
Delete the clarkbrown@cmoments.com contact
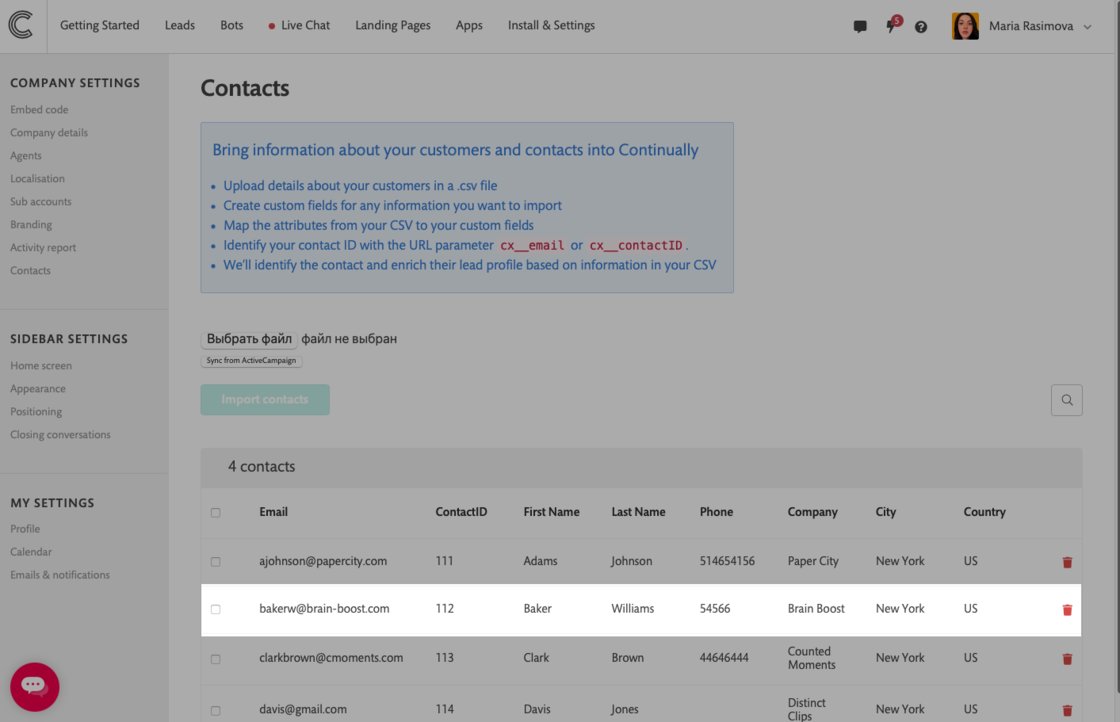(x=1067, y=658)
